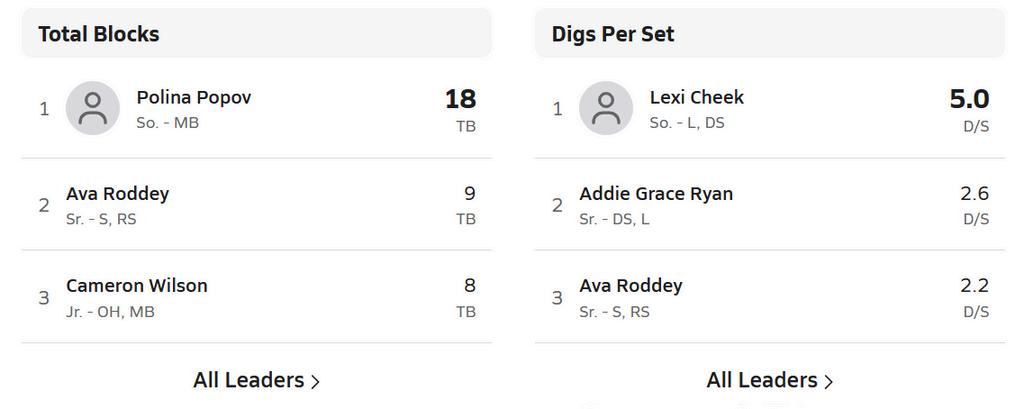Click the Total Blocks section header

(99, 34)
